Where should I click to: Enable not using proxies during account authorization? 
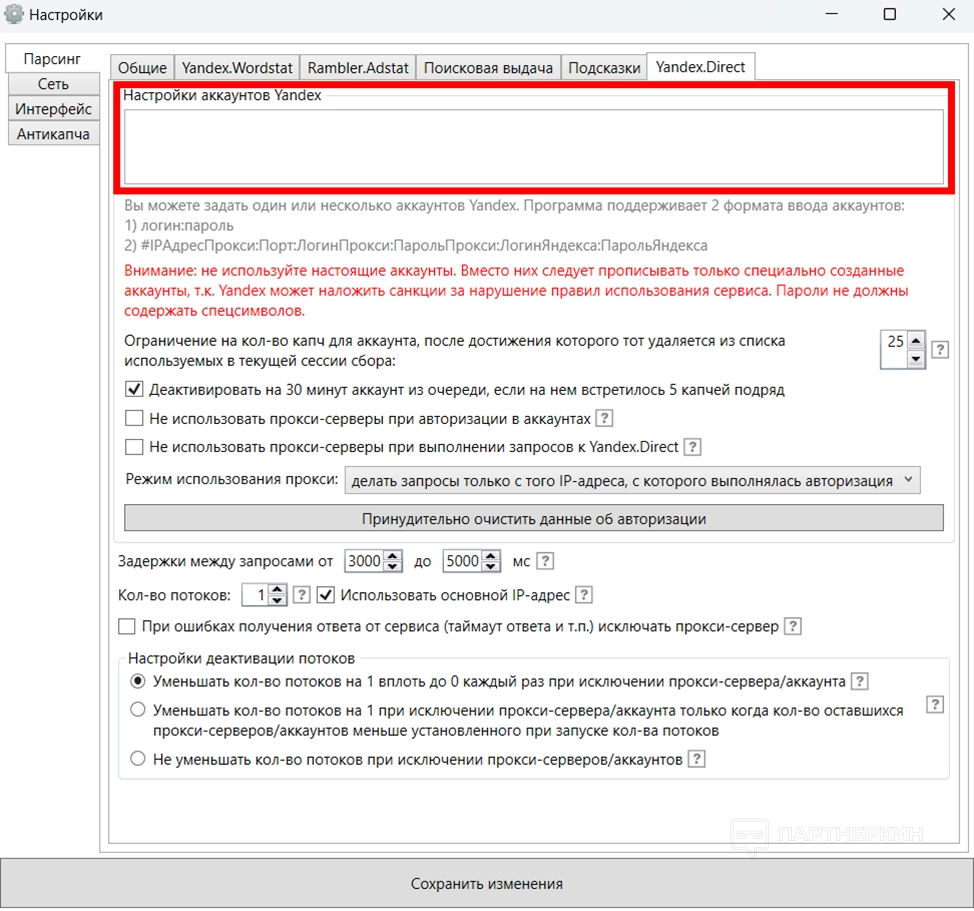[134, 418]
